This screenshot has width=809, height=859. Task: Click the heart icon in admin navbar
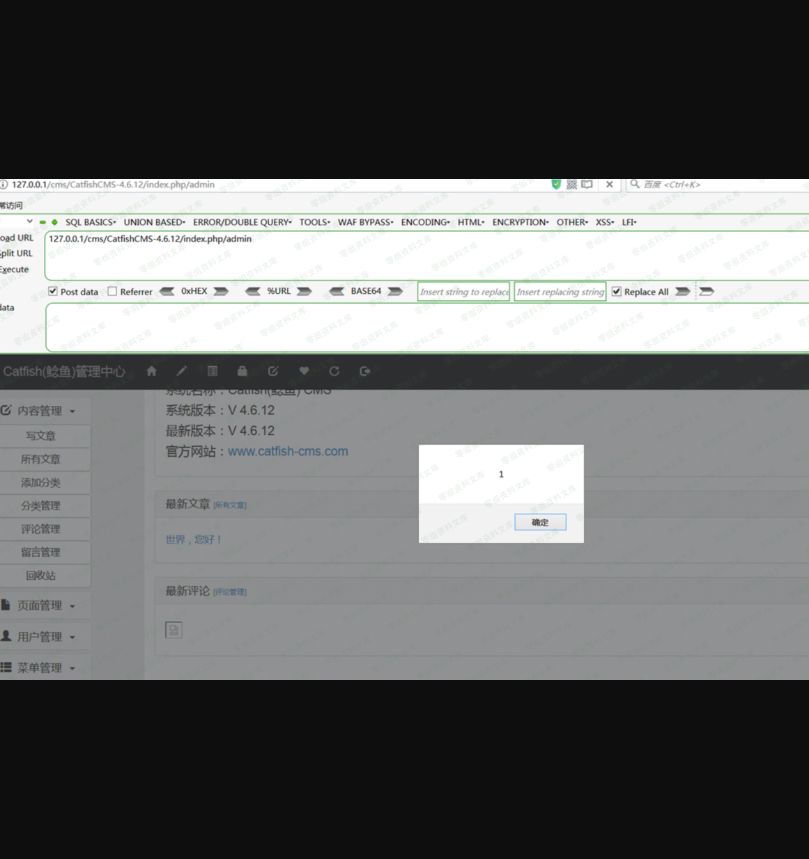[x=304, y=371]
